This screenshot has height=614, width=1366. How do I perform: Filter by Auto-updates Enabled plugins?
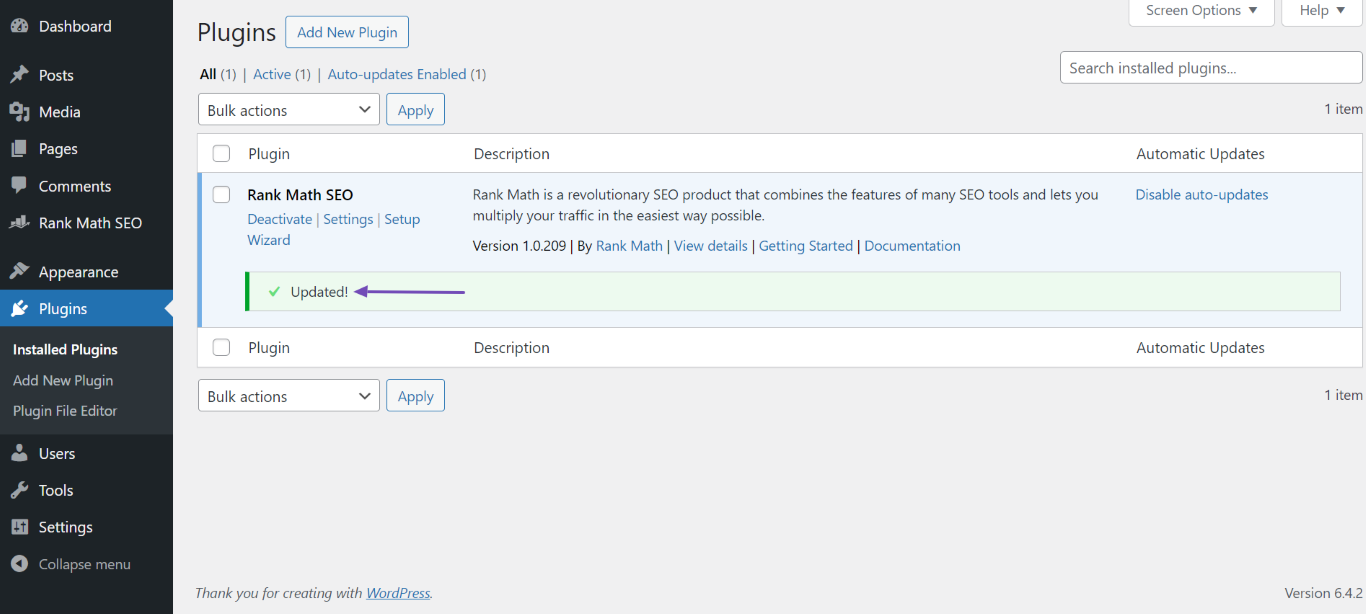(397, 74)
